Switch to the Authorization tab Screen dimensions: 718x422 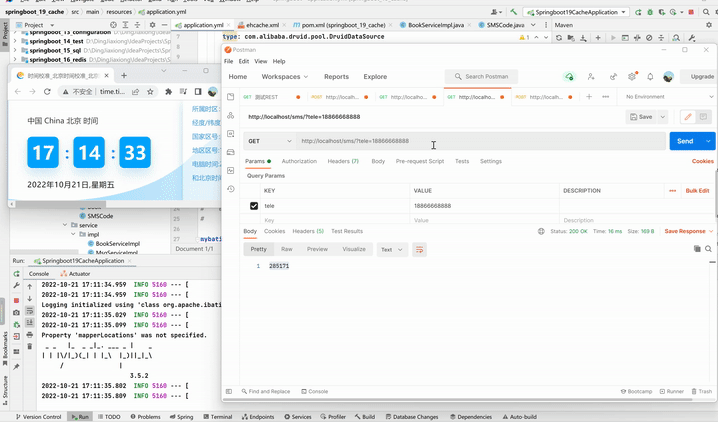pos(299,161)
